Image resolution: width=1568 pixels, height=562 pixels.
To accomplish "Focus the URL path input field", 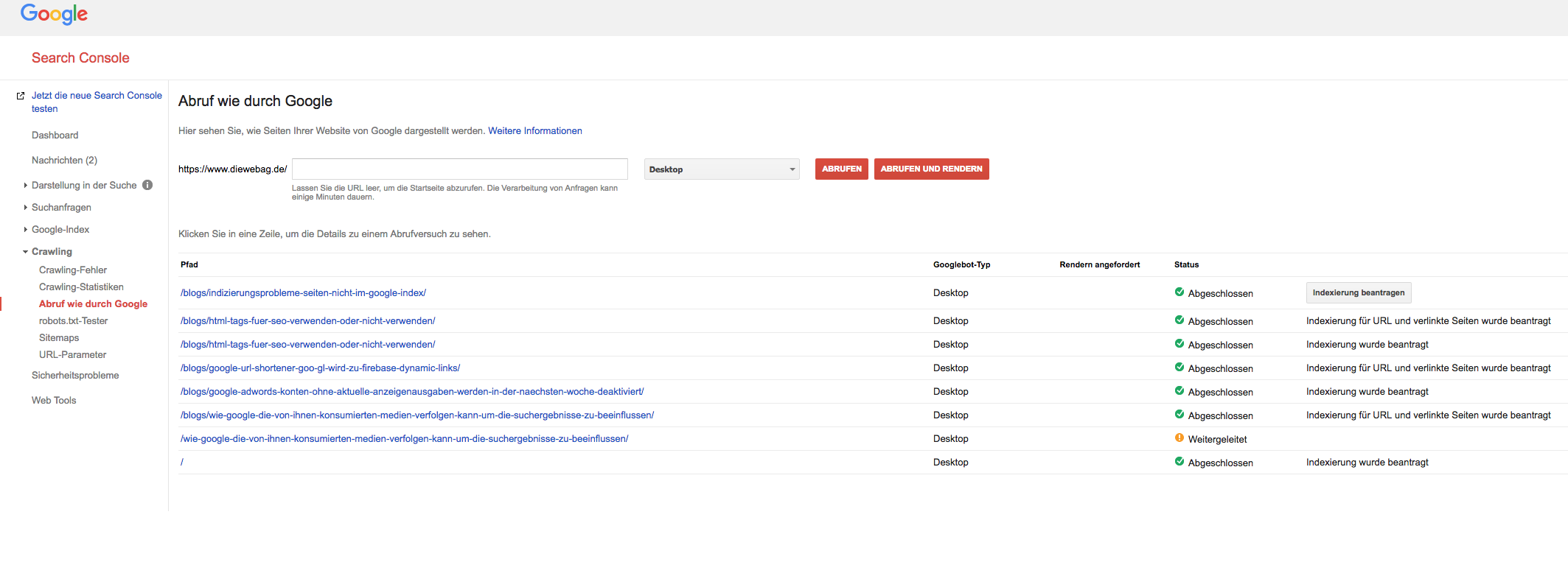I will [460, 169].
